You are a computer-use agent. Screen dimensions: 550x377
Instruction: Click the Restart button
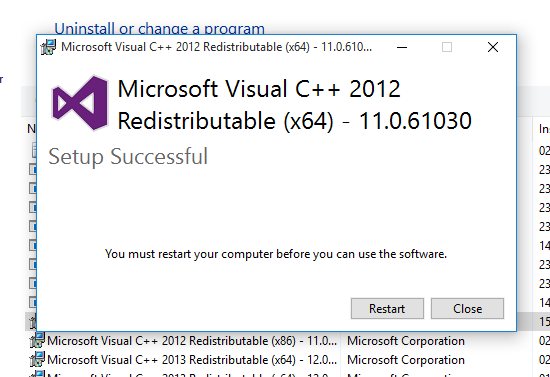click(x=387, y=309)
